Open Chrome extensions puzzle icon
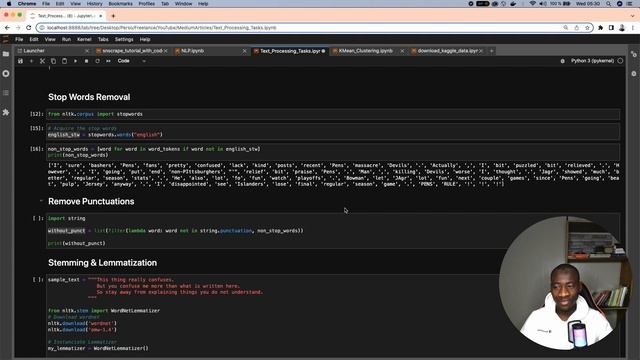 (600, 28)
